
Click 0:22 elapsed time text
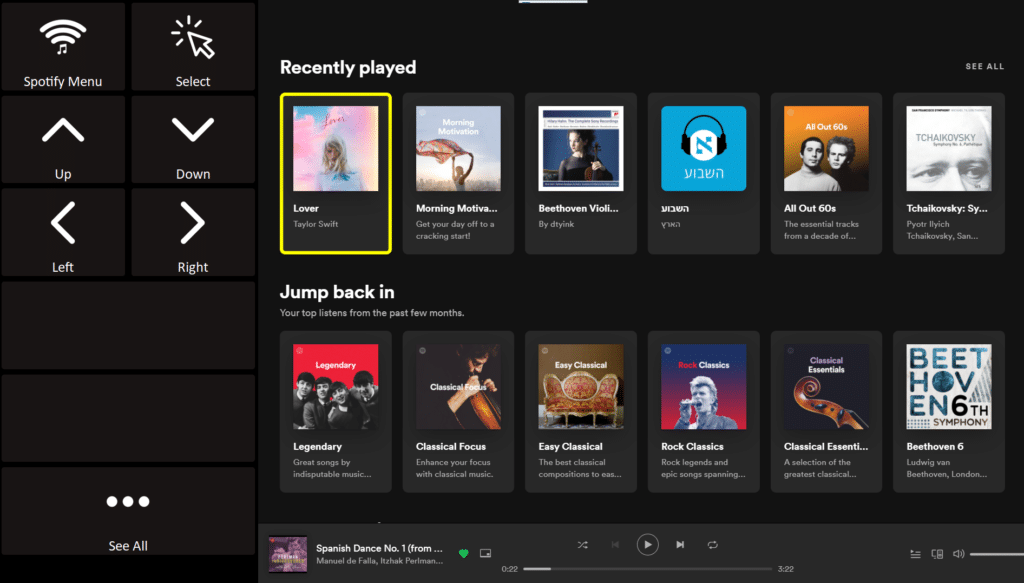tap(509, 569)
